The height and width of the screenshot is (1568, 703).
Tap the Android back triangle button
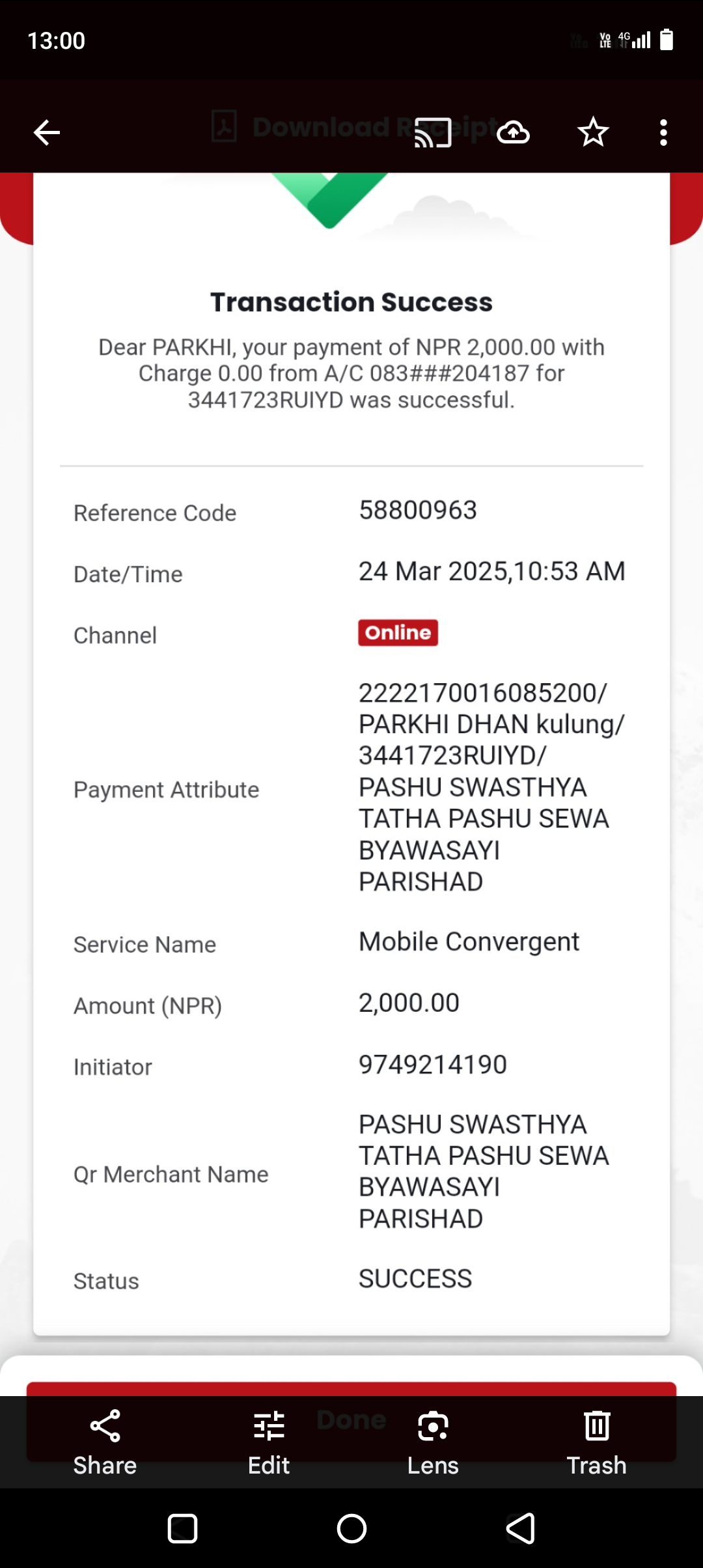click(521, 1528)
